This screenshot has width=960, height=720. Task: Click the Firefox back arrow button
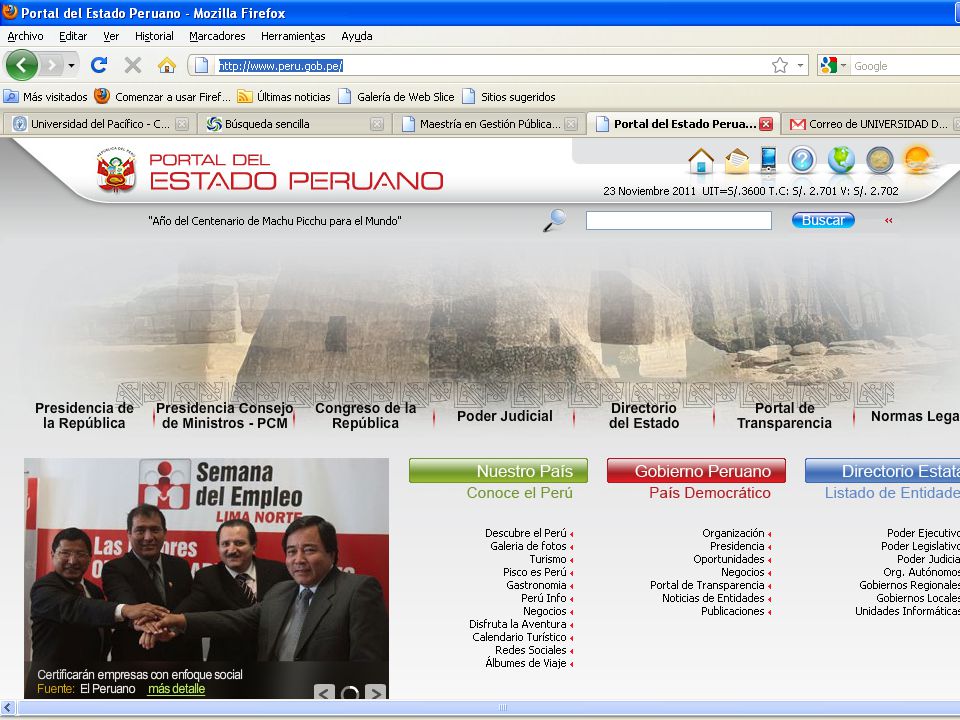coord(21,65)
